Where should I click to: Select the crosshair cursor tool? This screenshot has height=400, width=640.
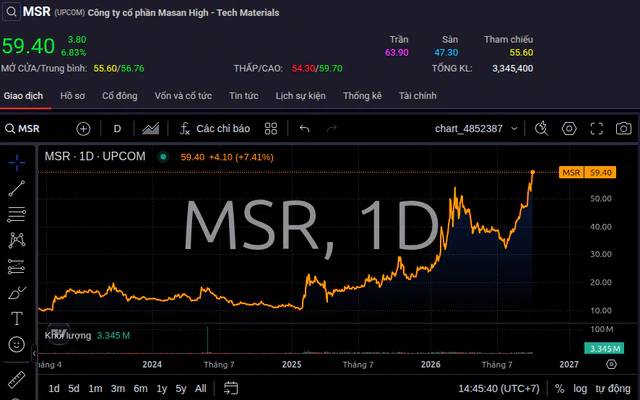click(17, 163)
